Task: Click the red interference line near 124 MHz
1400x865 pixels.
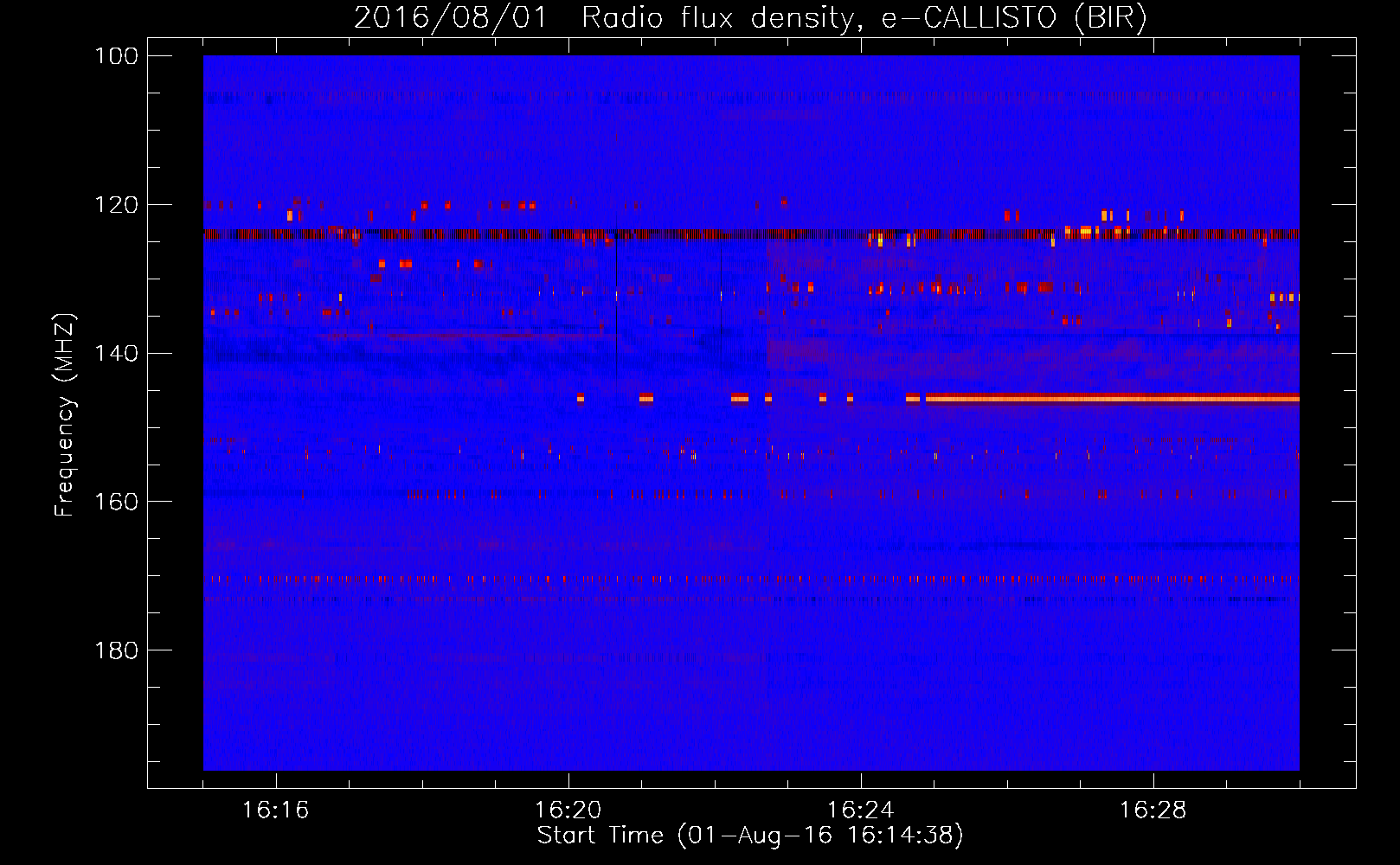Action: coord(751,234)
